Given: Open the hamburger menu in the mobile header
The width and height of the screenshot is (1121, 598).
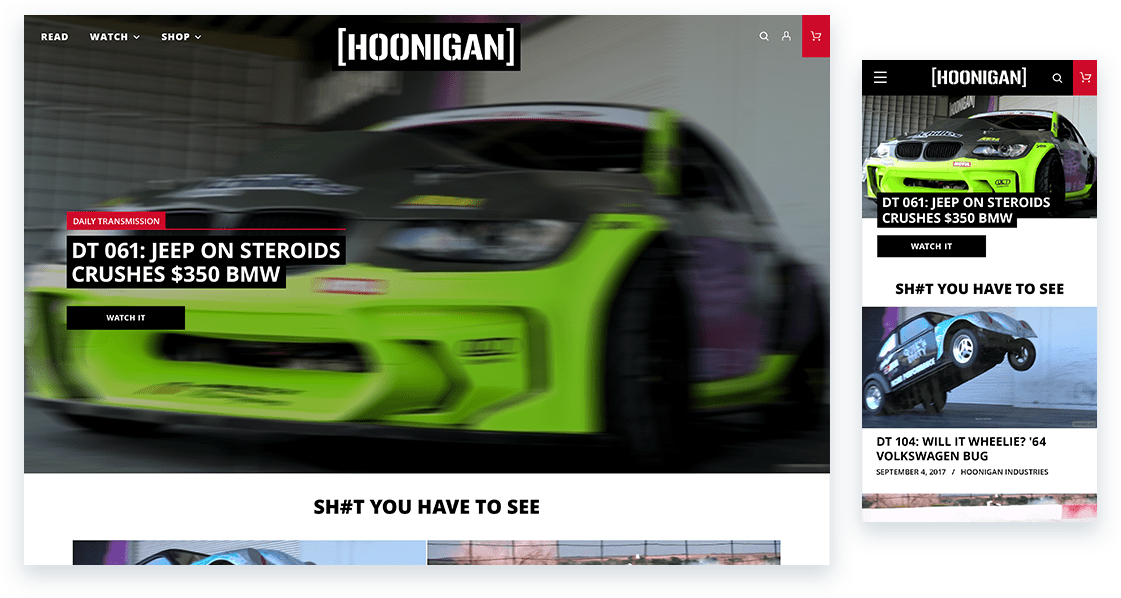Looking at the screenshot, I should (879, 77).
